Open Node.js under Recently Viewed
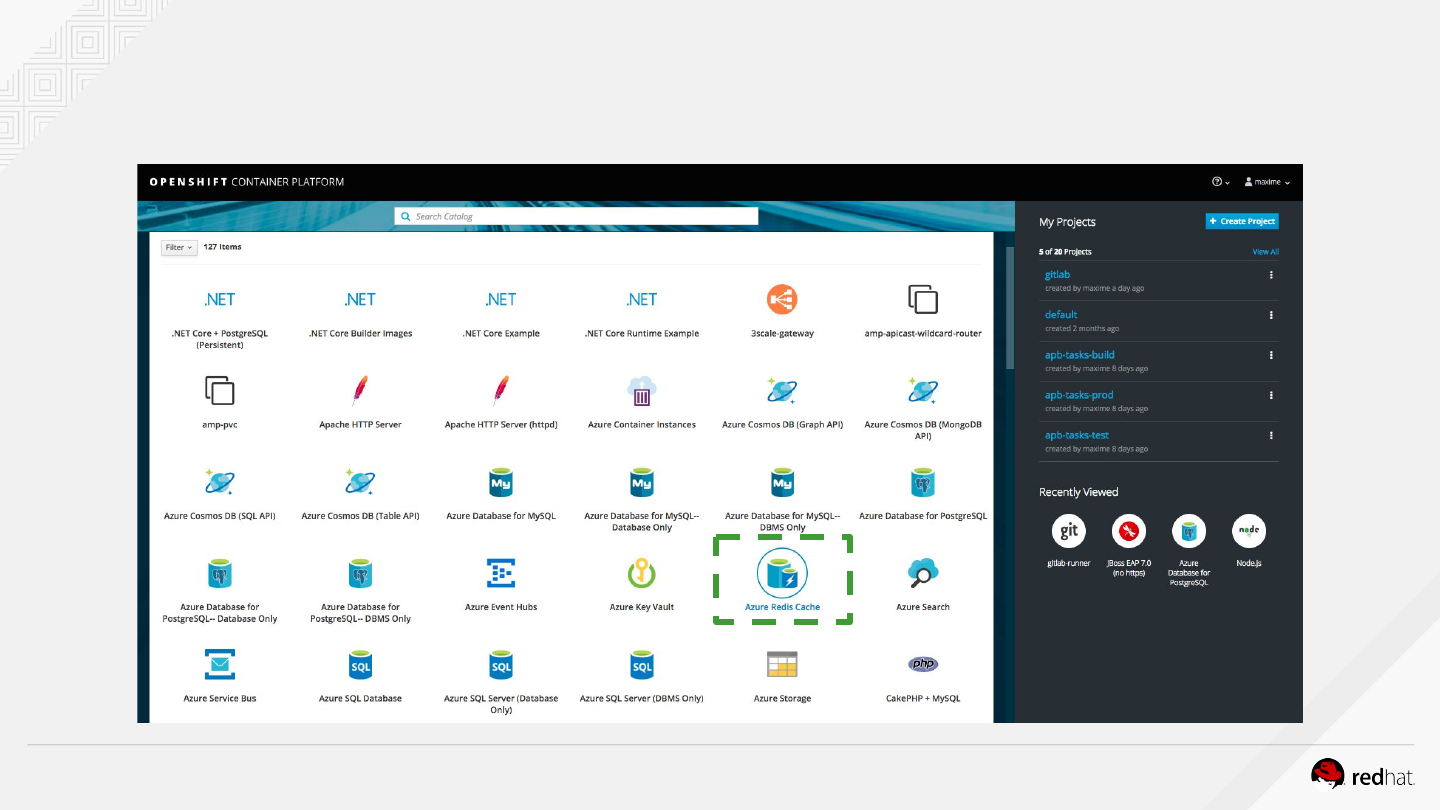This screenshot has height=810, width=1440. click(x=1249, y=531)
